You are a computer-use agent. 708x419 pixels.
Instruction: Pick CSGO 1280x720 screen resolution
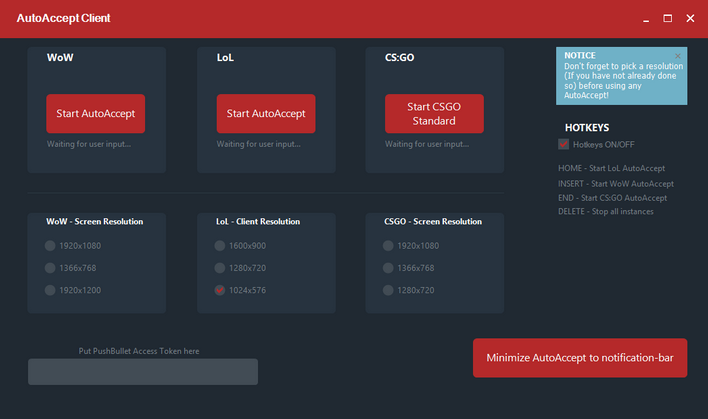click(x=389, y=290)
